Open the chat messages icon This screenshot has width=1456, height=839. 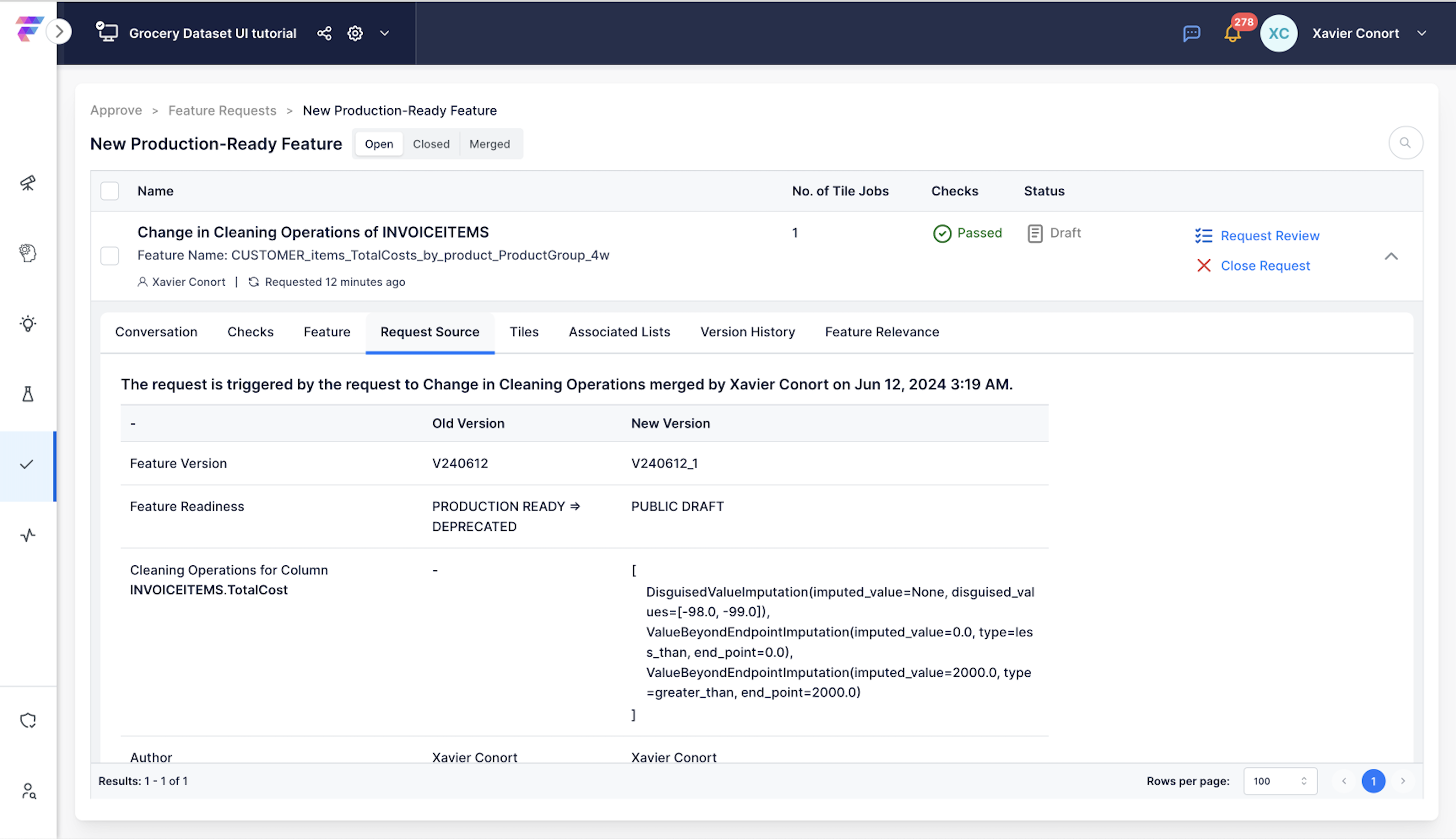pyautogui.click(x=1191, y=33)
